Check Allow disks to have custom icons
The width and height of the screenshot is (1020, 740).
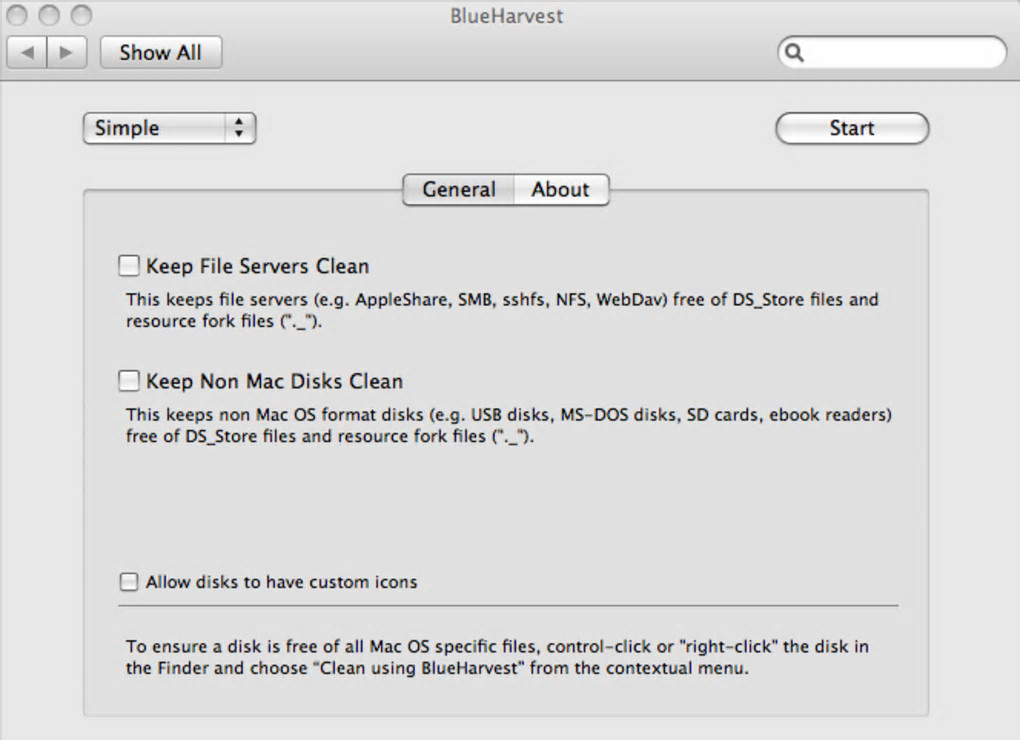129,582
